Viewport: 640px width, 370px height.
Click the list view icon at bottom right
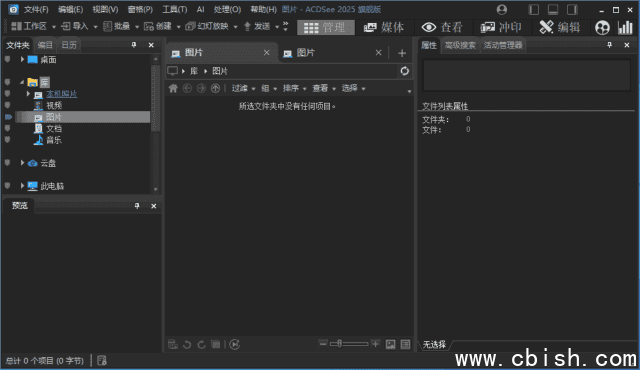click(405, 344)
